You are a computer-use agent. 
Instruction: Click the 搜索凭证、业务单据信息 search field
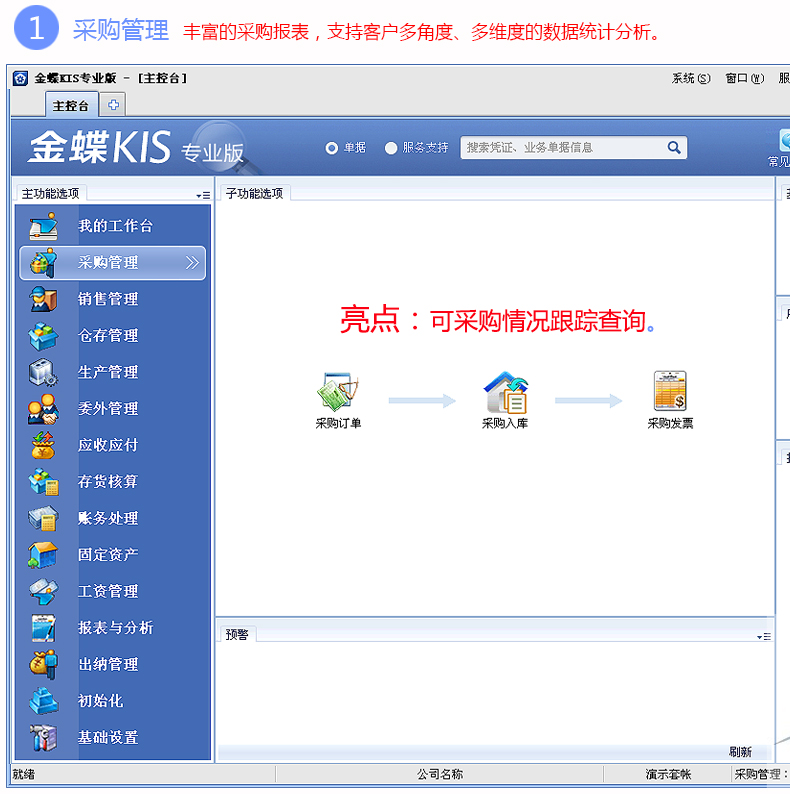(562, 147)
